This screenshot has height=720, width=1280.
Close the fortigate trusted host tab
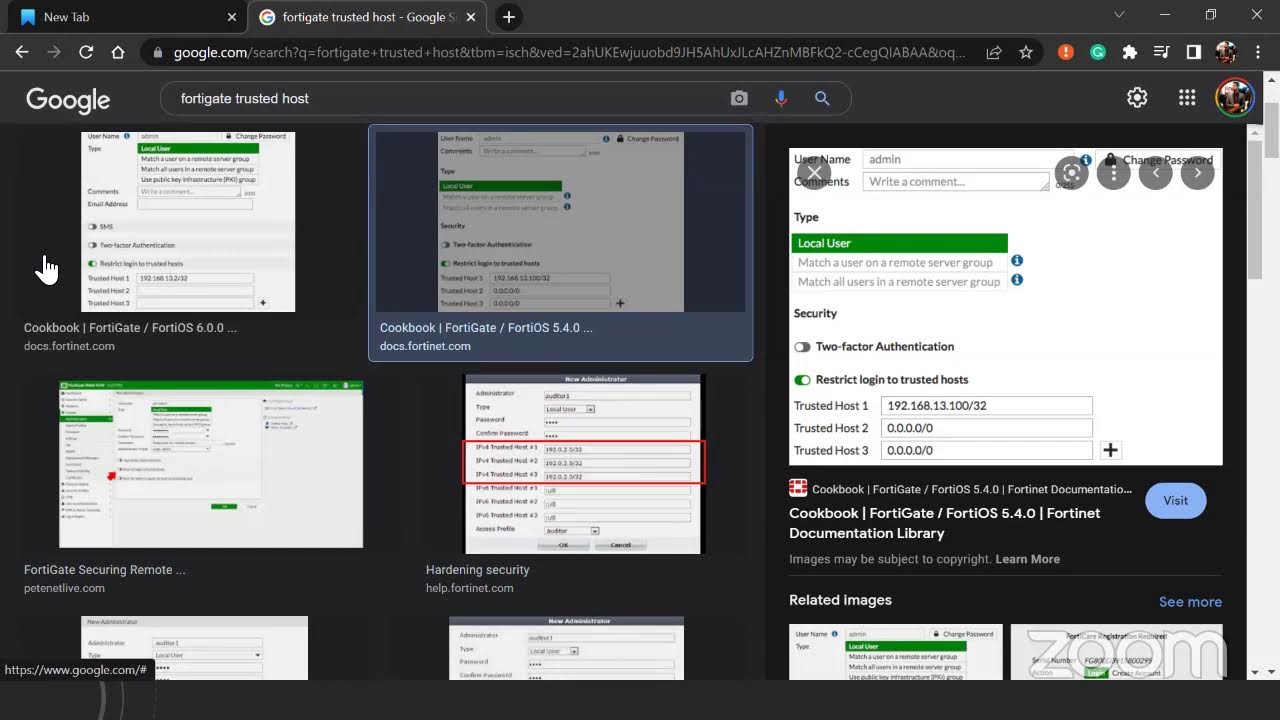click(x=470, y=17)
